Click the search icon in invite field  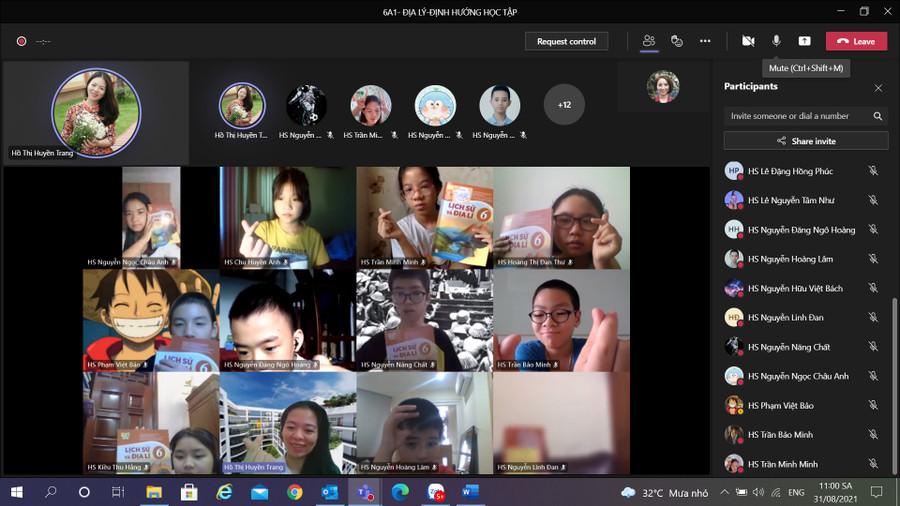[x=878, y=116]
